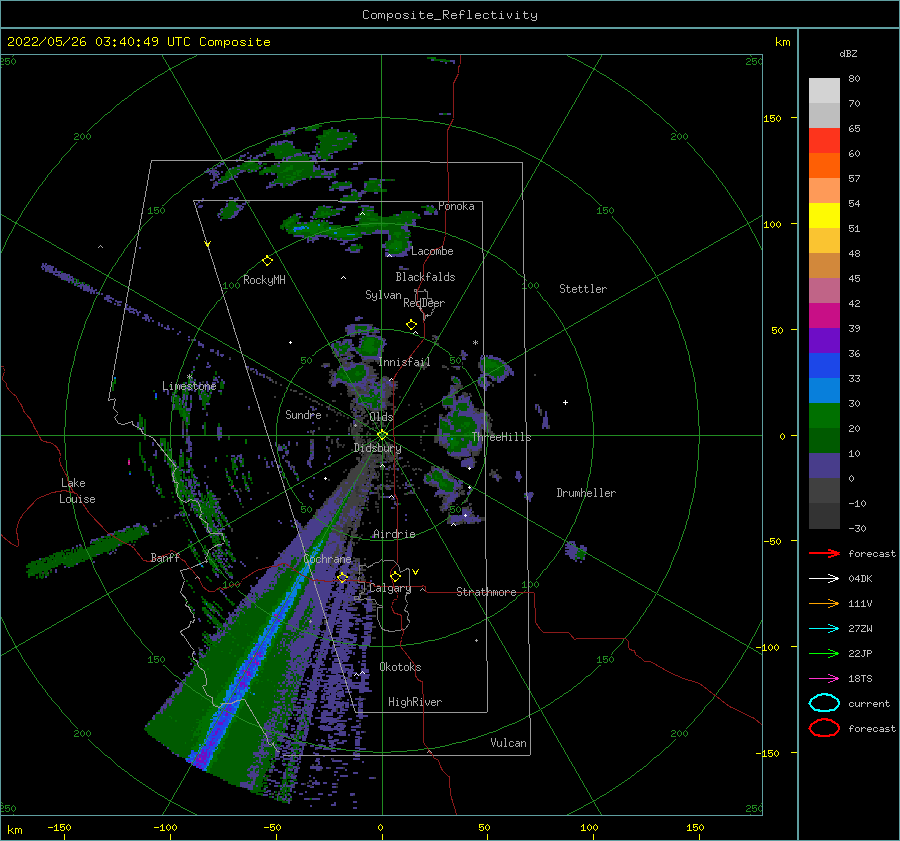This screenshot has width=900, height=841.
Task: Select the light gray 70–80 dBZ swatch
Action: (824, 91)
